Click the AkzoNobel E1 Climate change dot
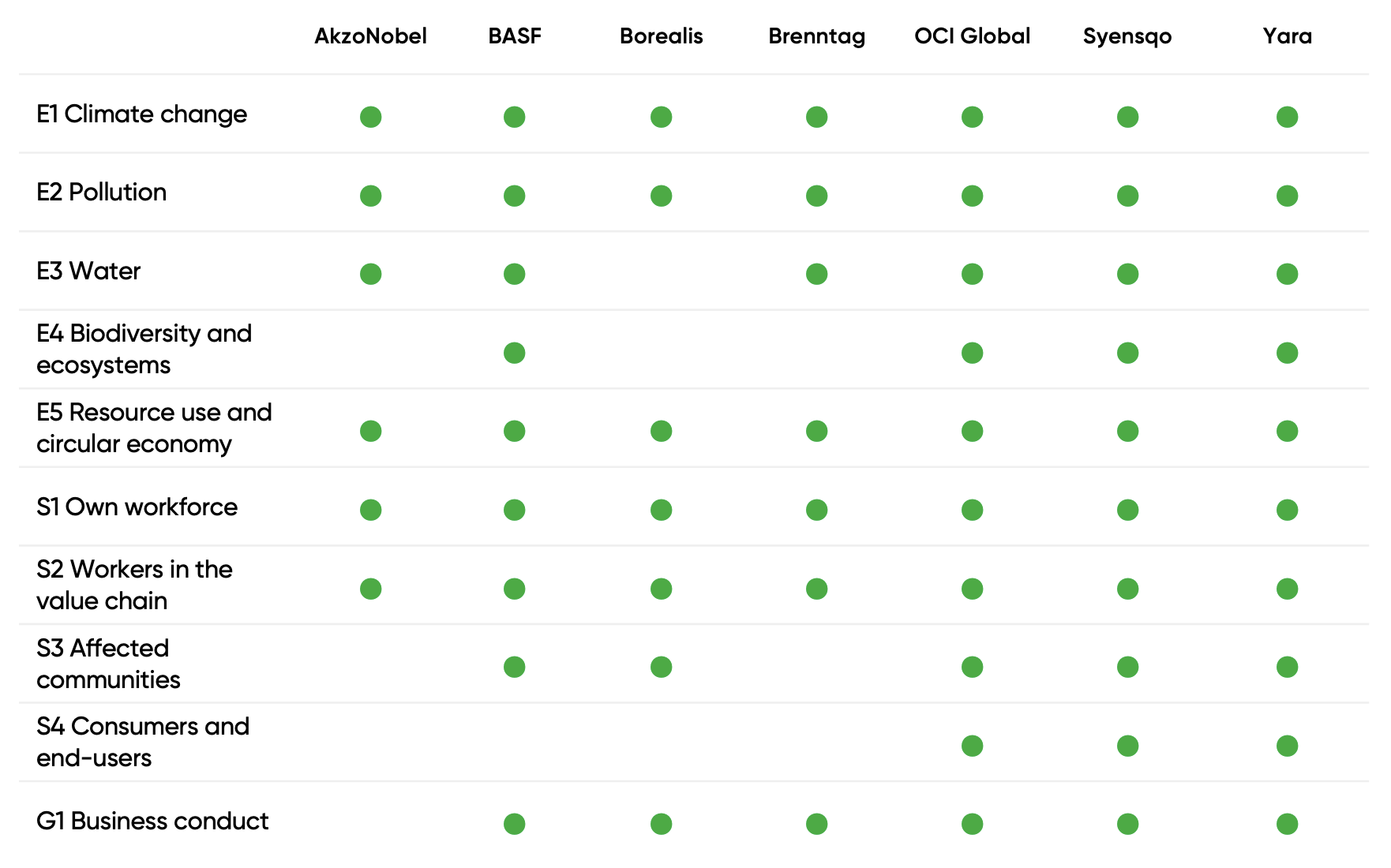The height and width of the screenshot is (868, 1391). coord(370,117)
